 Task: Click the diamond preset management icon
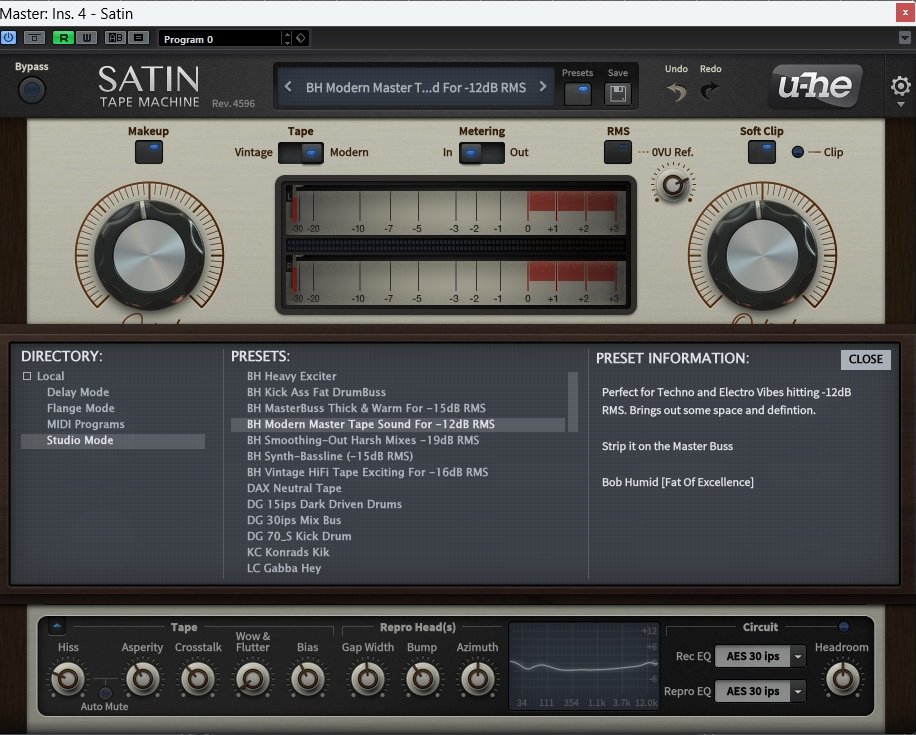[301, 38]
